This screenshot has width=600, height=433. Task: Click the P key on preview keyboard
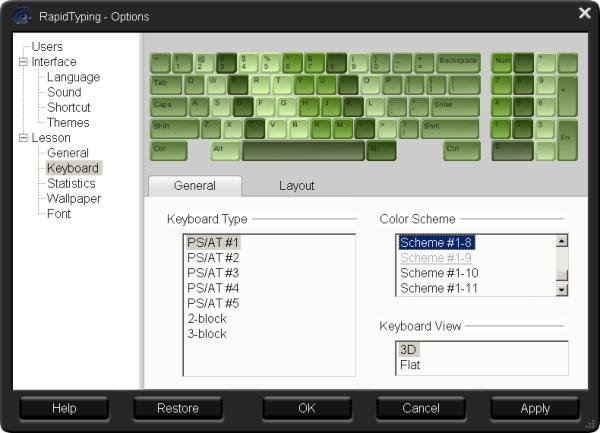tap(392, 85)
